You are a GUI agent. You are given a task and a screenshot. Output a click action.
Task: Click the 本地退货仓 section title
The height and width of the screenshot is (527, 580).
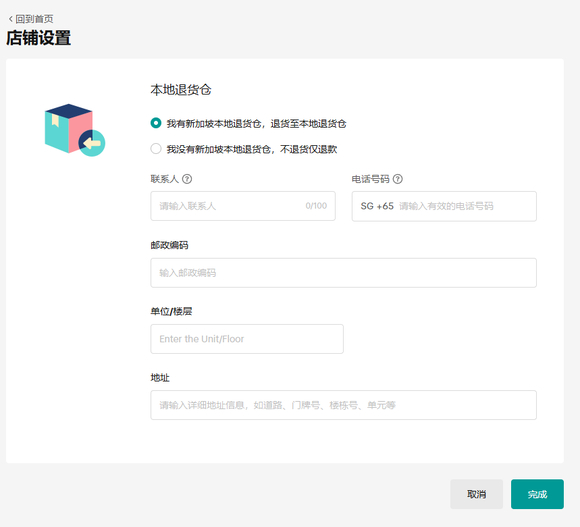click(181, 90)
